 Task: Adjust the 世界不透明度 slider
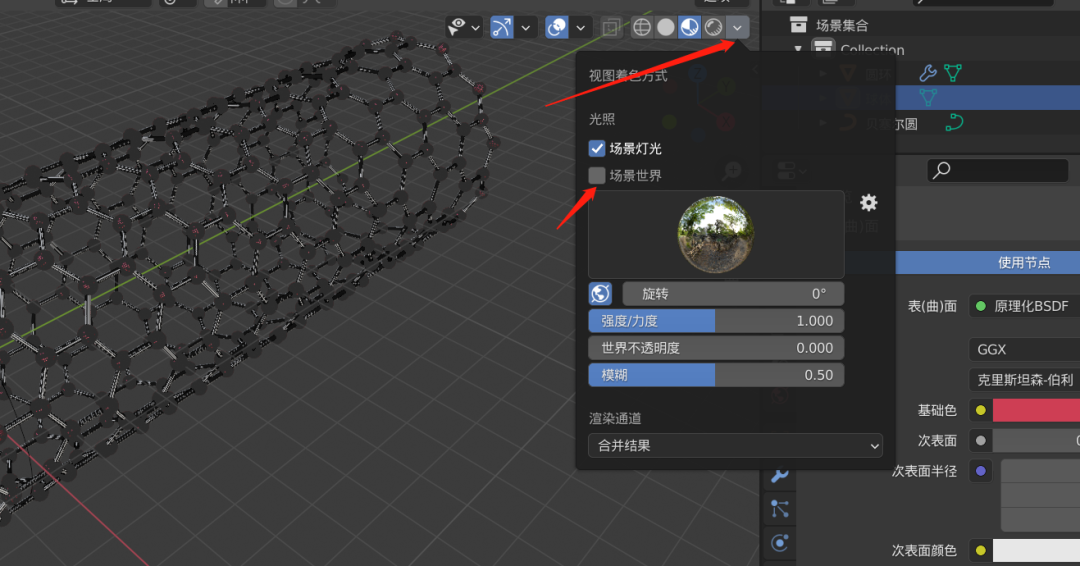click(716, 348)
